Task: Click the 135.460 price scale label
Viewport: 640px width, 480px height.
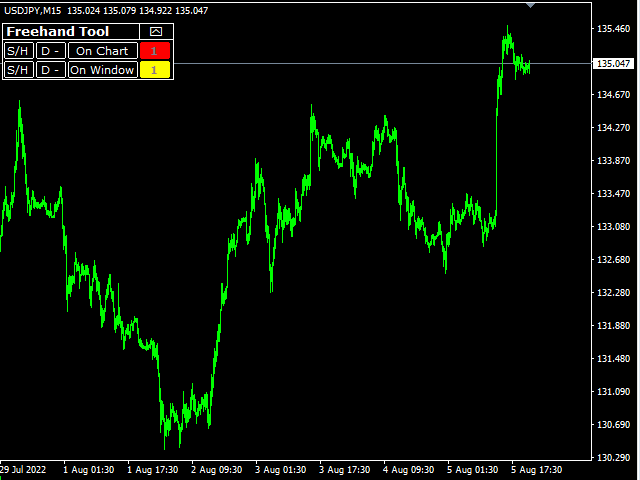Action: point(613,29)
